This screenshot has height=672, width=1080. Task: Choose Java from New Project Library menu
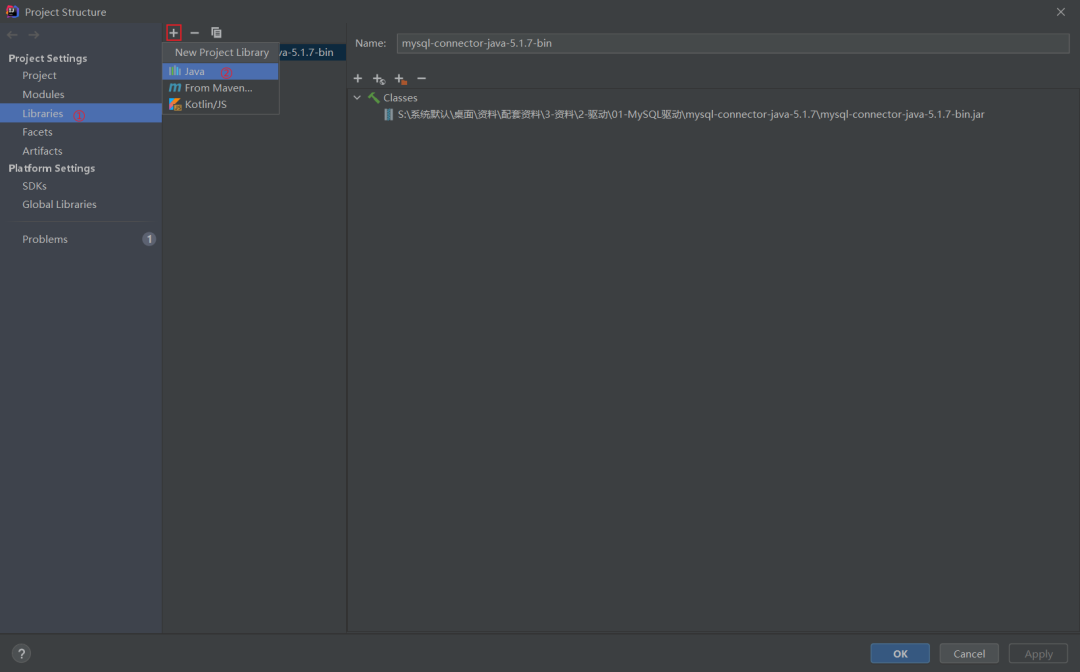click(220, 72)
